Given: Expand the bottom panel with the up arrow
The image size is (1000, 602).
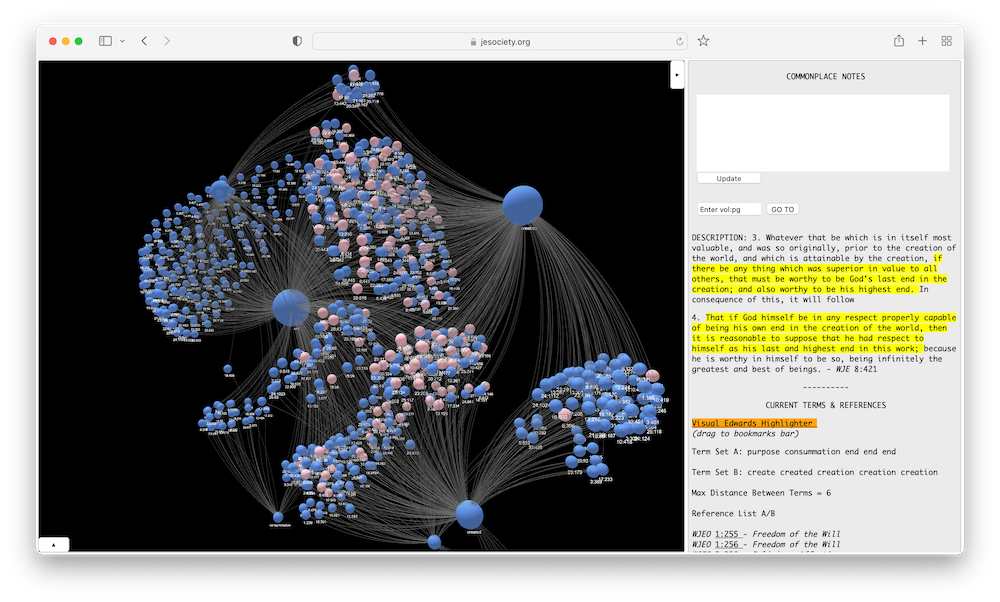Looking at the screenshot, I should (x=54, y=545).
